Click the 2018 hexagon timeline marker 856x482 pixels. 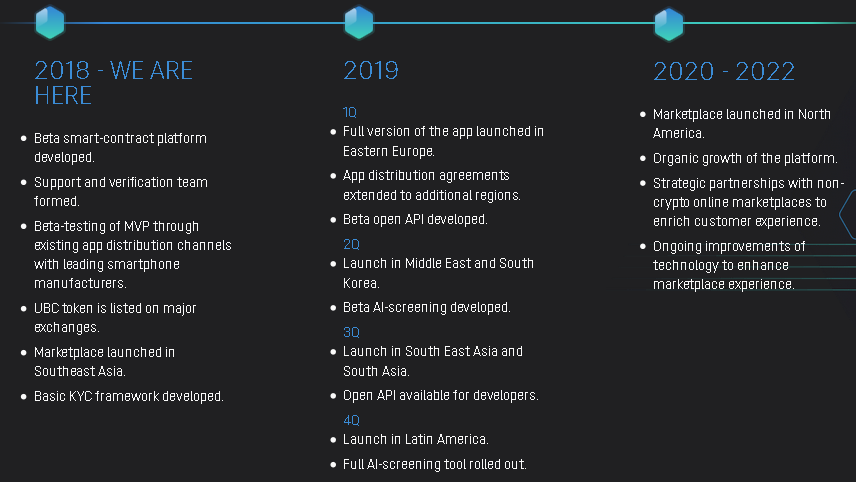50,22
